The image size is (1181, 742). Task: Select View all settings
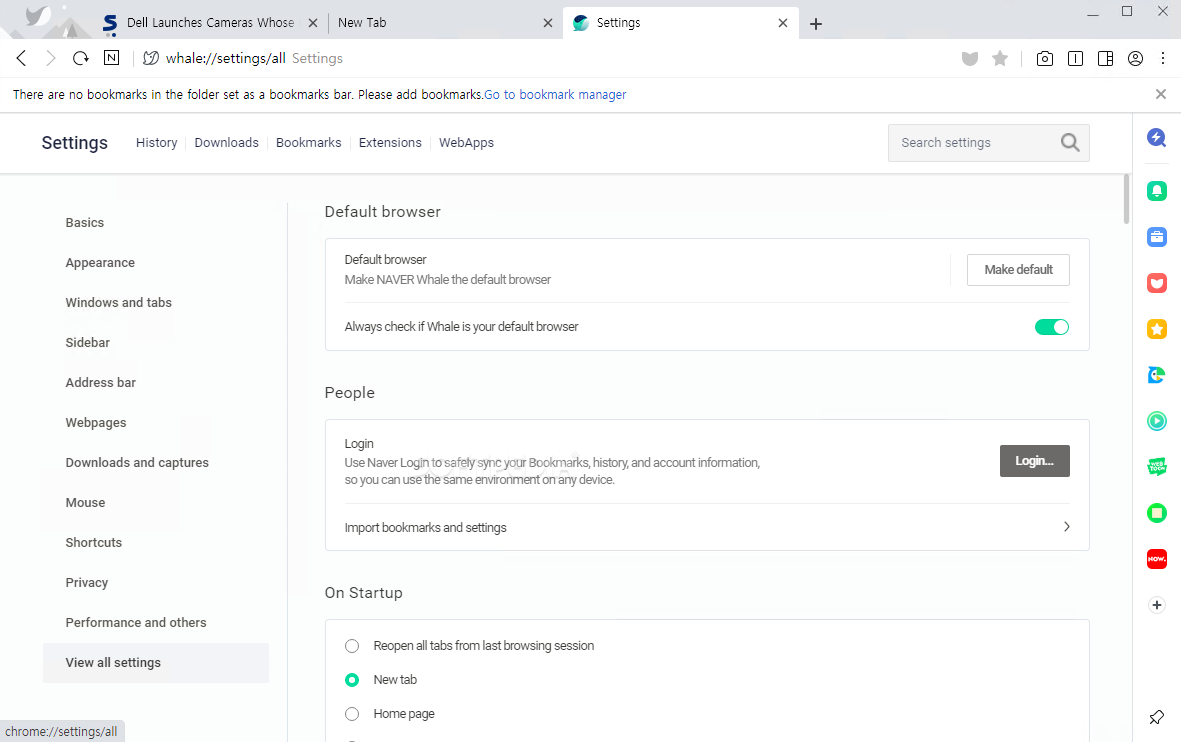[x=156, y=663]
